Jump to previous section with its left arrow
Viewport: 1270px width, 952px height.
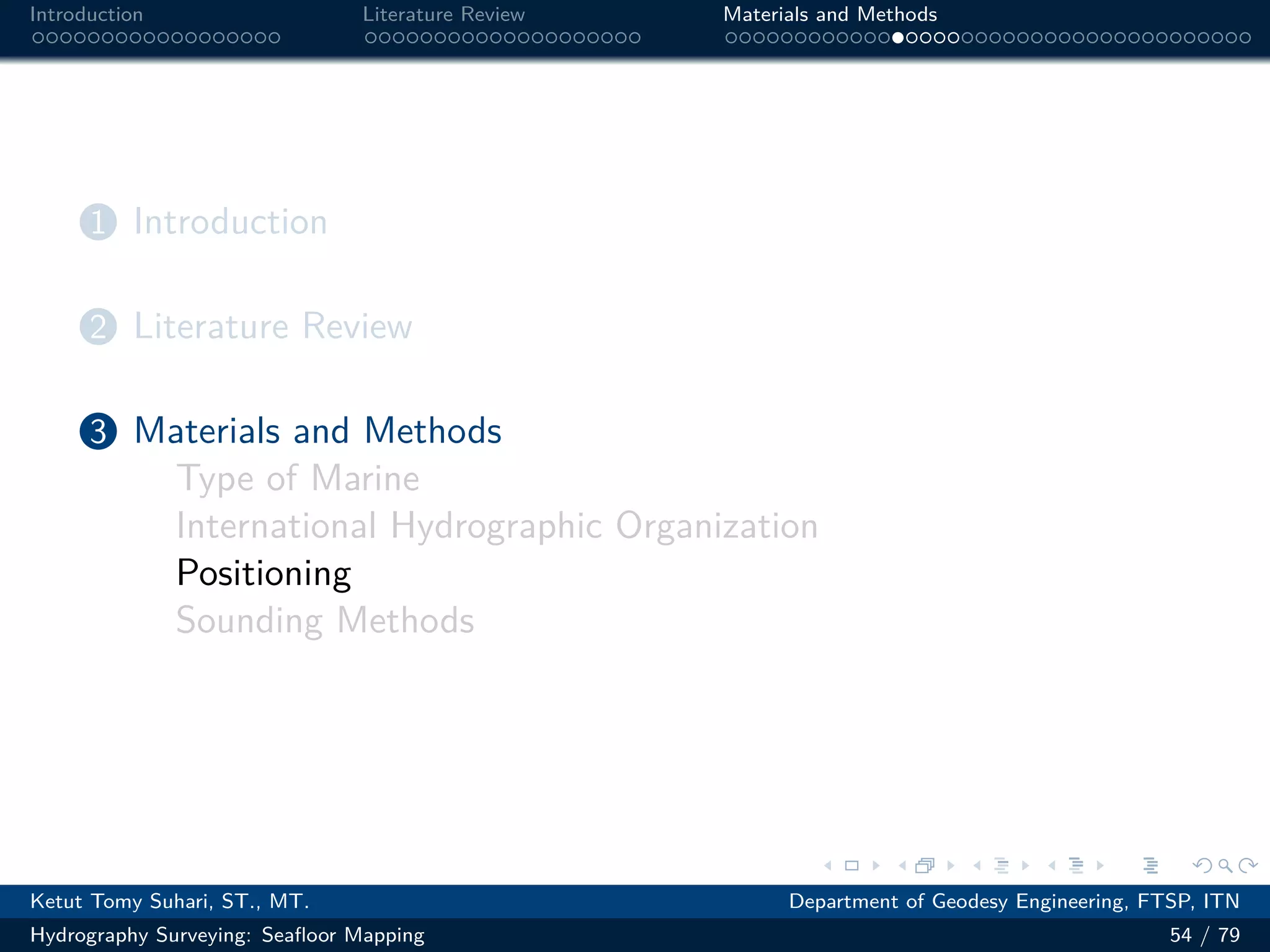[x=1052, y=866]
